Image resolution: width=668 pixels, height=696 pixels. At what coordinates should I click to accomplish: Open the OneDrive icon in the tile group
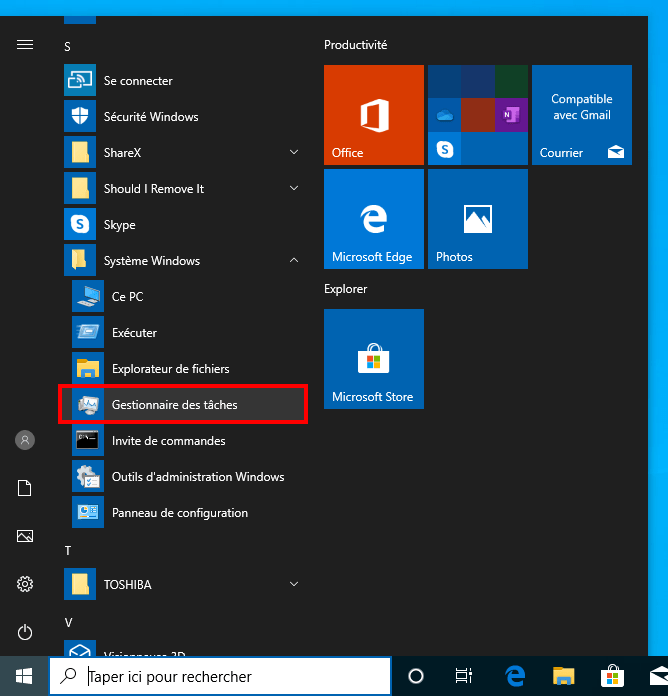pyautogui.click(x=445, y=115)
